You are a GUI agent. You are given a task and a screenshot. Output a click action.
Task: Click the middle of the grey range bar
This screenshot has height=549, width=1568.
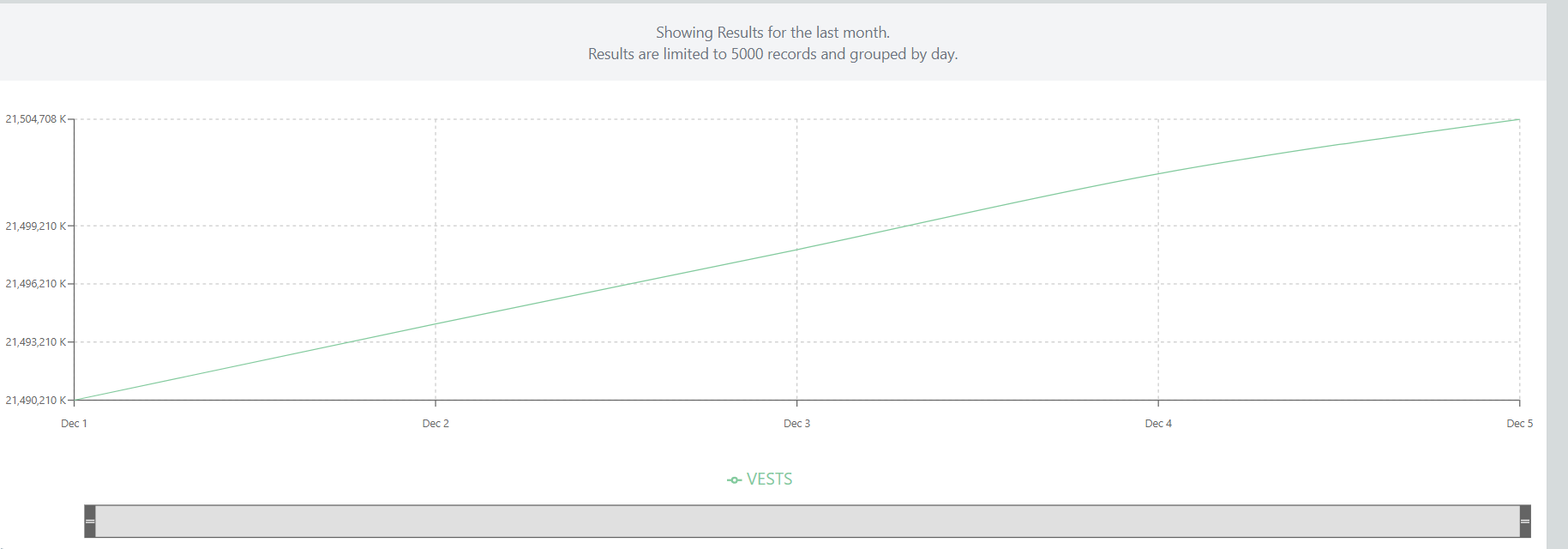tap(807, 522)
